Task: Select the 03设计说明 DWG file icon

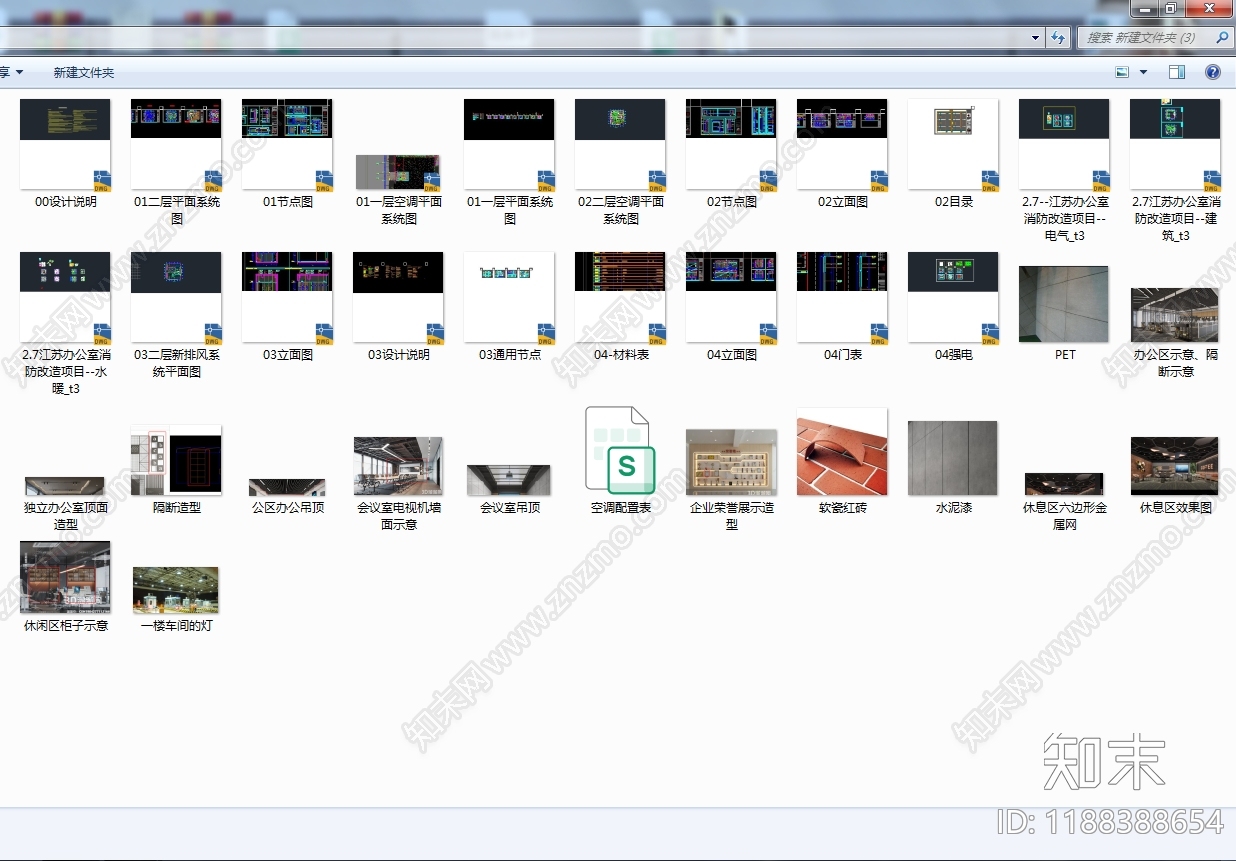Action: point(398,297)
